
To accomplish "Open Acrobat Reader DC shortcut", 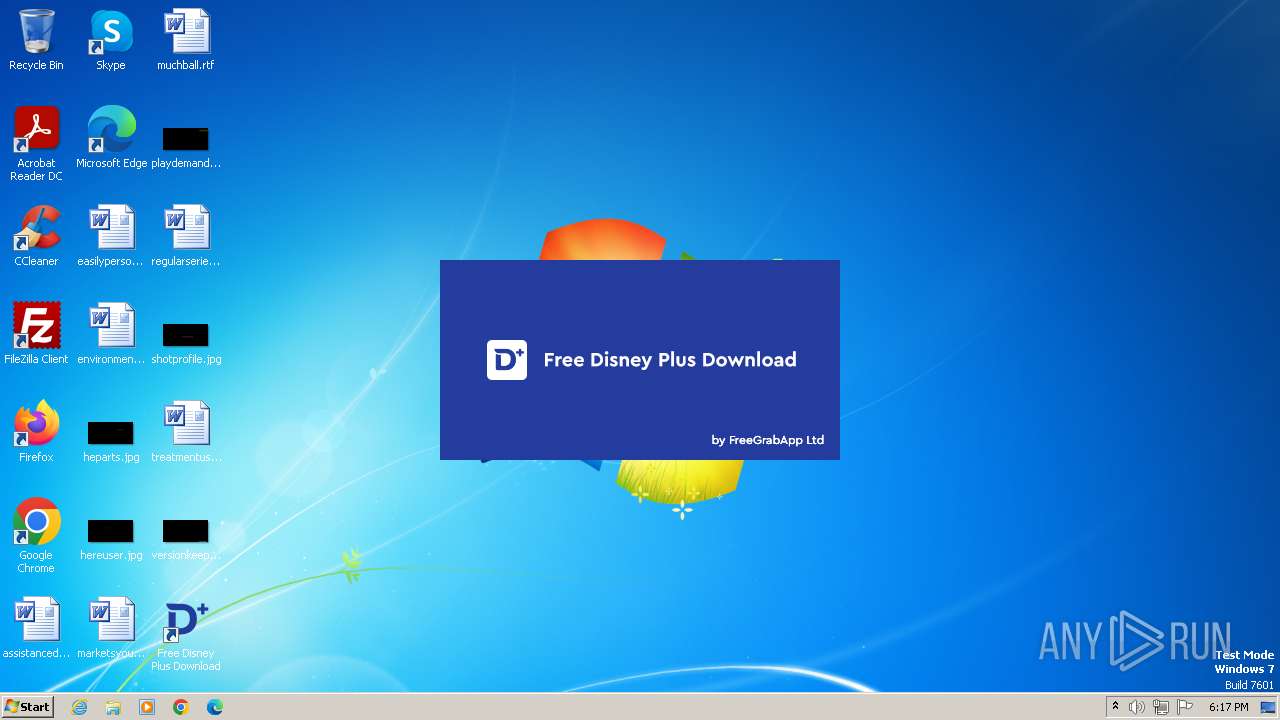I will [x=36, y=144].
